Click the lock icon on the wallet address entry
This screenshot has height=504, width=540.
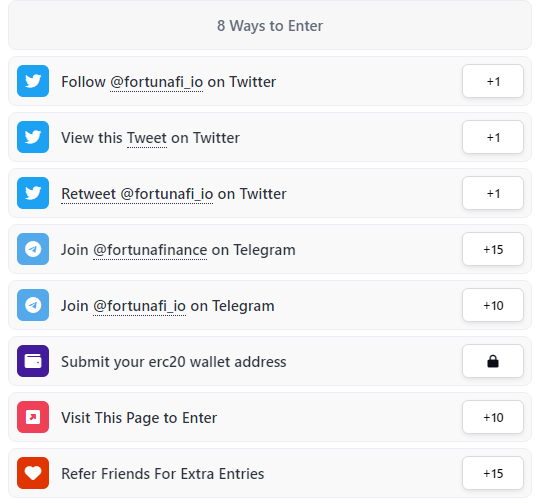pos(493,361)
